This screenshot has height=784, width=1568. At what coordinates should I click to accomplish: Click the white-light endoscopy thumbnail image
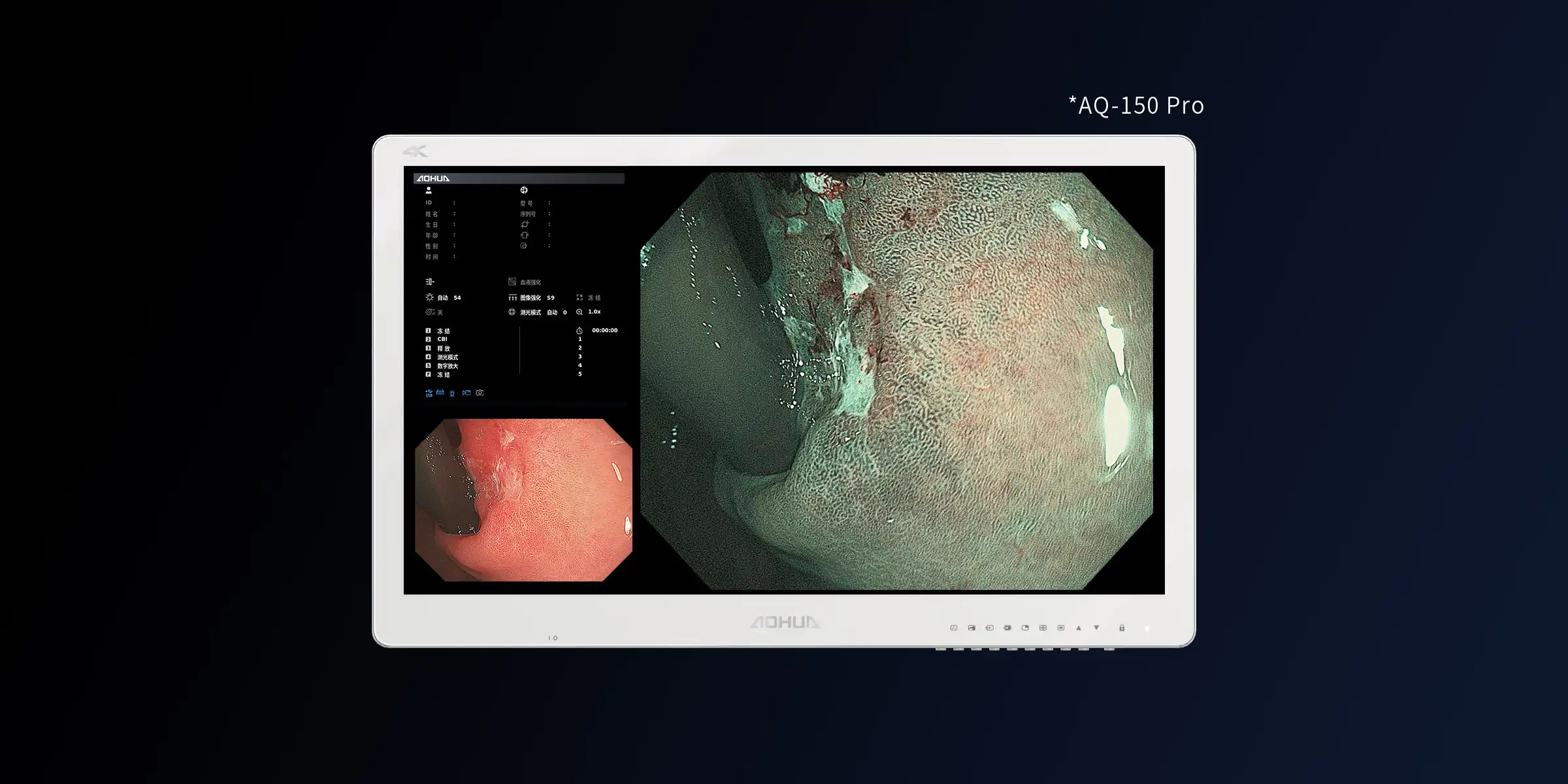(x=523, y=500)
